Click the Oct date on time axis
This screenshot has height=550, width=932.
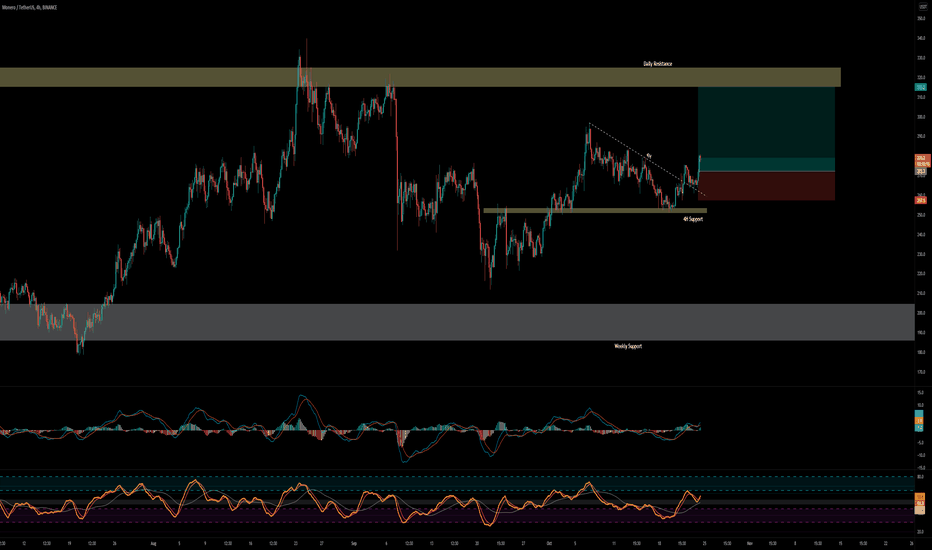pyautogui.click(x=549, y=543)
